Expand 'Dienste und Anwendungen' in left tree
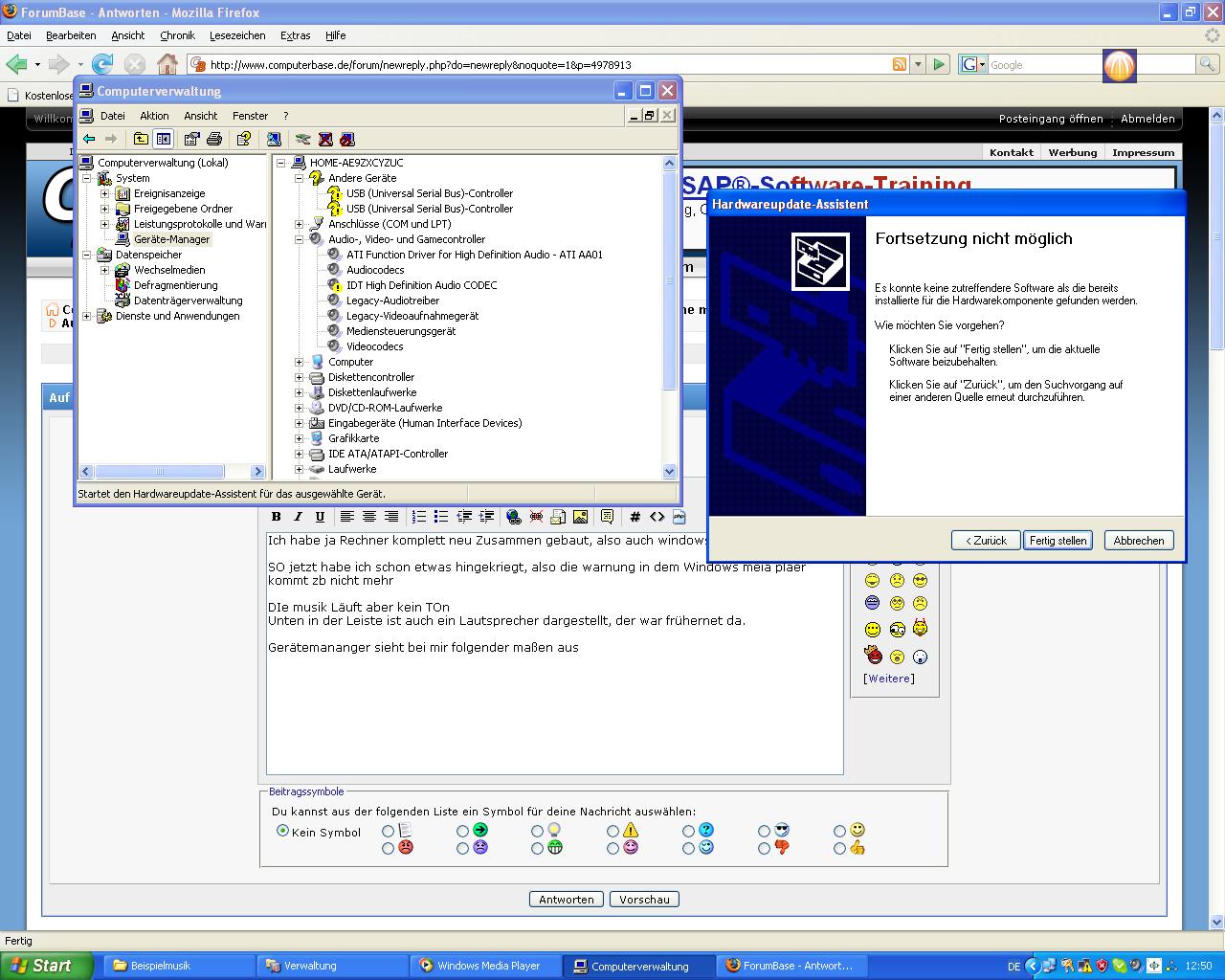Image resolution: width=1225 pixels, height=980 pixels. (x=86, y=316)
